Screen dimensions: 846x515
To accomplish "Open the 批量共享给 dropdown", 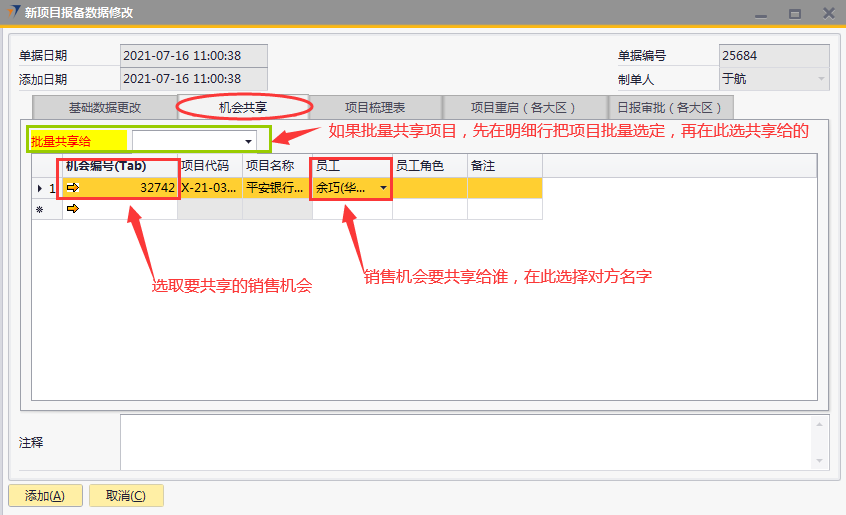I will pos(248,141).
